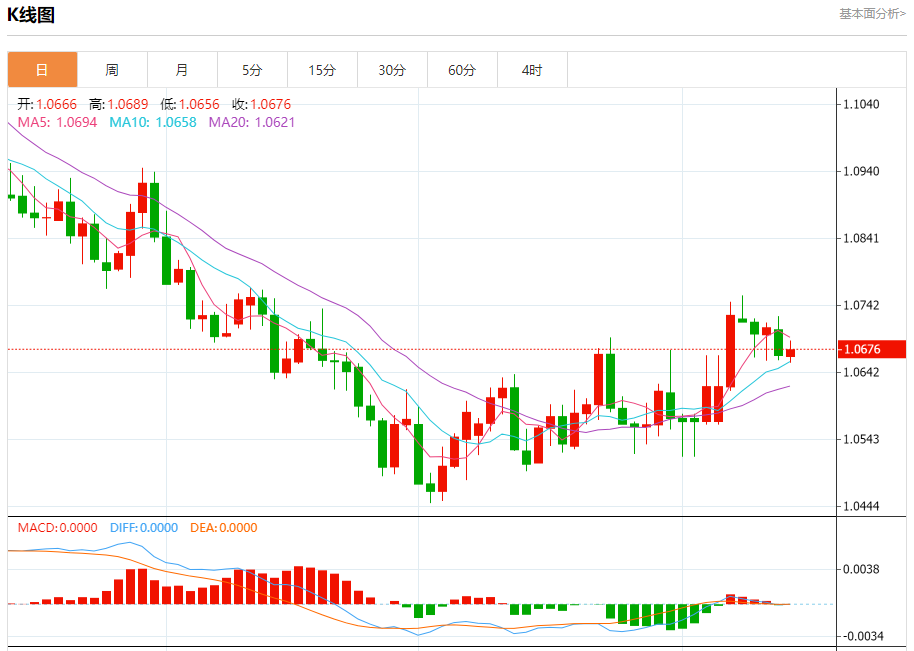This screenshot has width=914, height=651.
Task: Open the 60分 interval tab
Action: coord(462,70)
